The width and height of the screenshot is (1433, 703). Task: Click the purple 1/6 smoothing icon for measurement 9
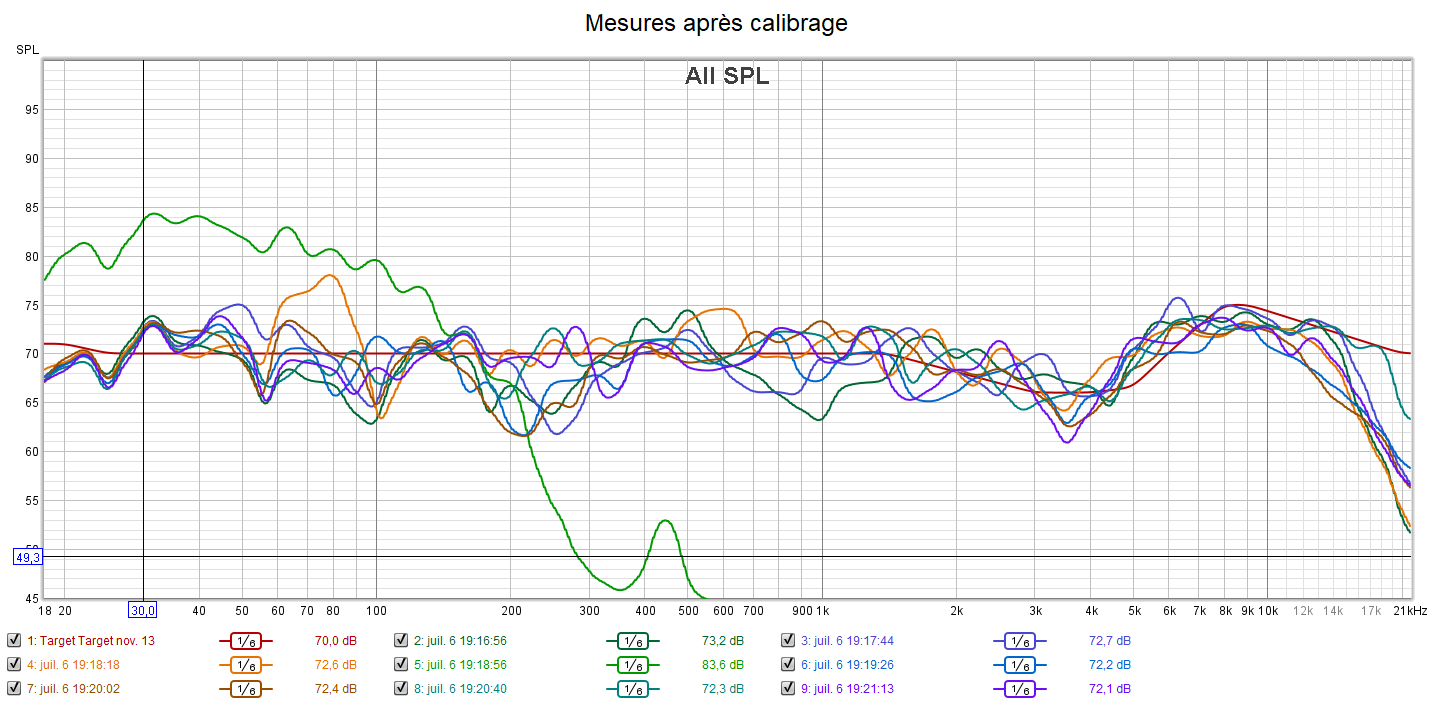click(x=1019, y=689)
